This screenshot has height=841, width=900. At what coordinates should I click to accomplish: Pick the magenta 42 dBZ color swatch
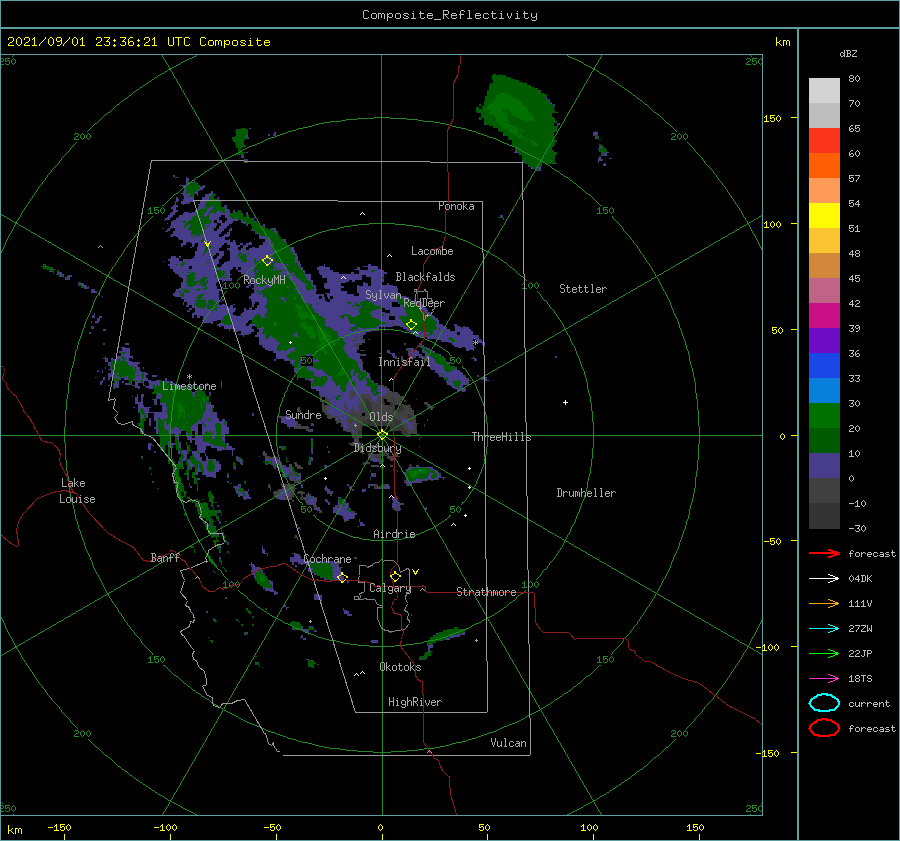824,316
